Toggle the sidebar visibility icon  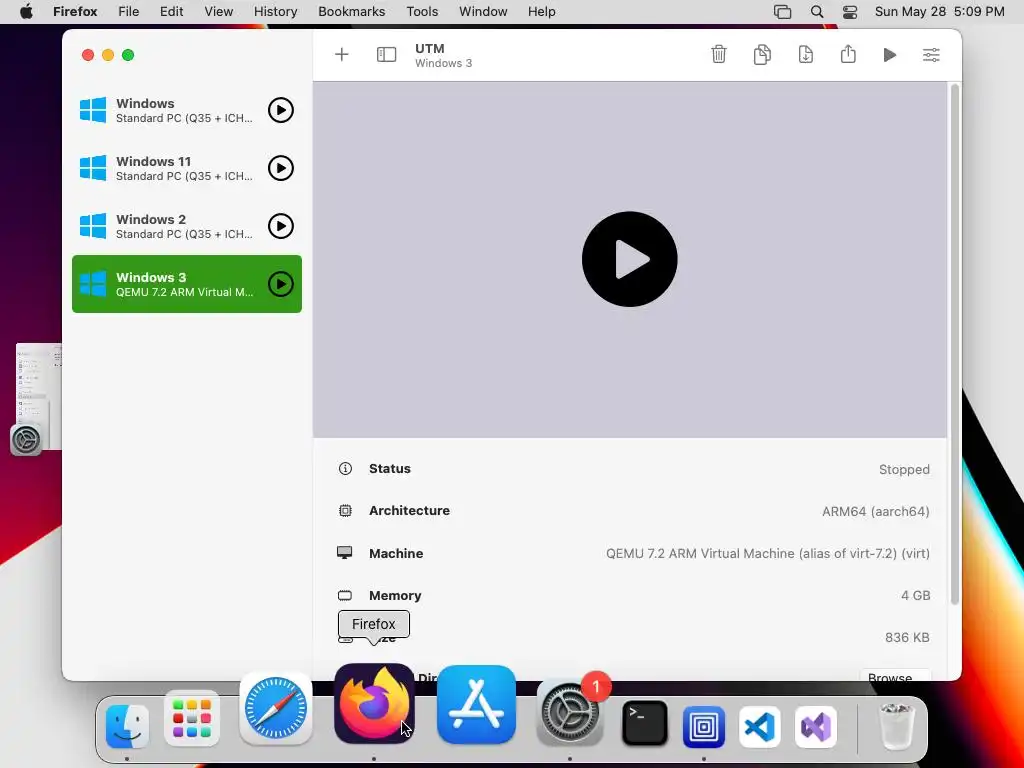click(386, 54)
